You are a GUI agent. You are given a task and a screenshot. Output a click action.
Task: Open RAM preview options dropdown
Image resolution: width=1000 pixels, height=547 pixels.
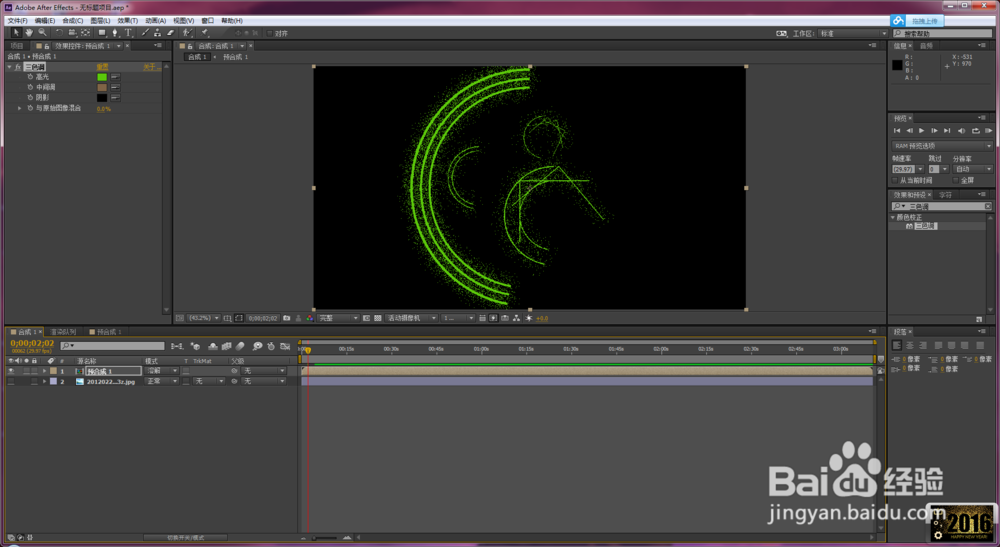coord(942,146)
